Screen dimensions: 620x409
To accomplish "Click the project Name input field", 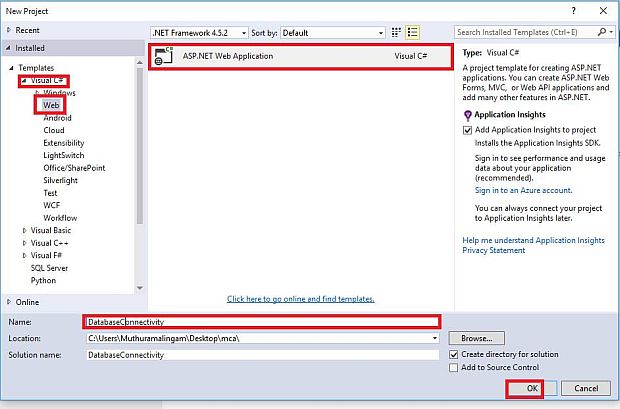I will coord(262,322).
